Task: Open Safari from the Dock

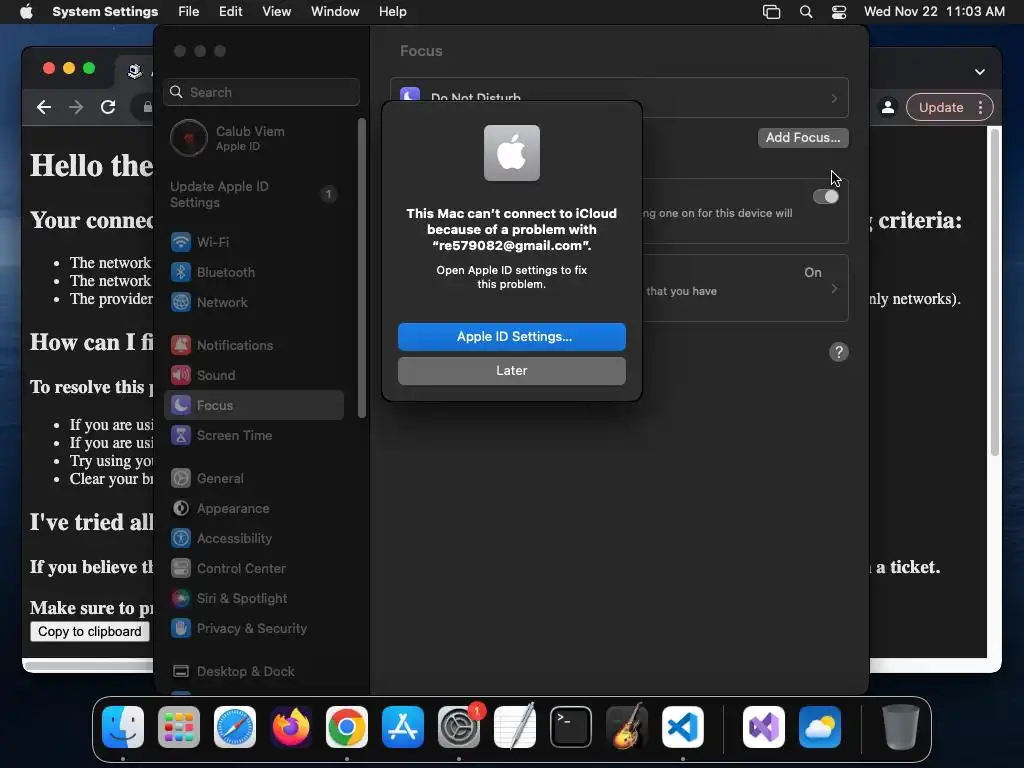Action: pyautogui.click(x=234, y=727)
